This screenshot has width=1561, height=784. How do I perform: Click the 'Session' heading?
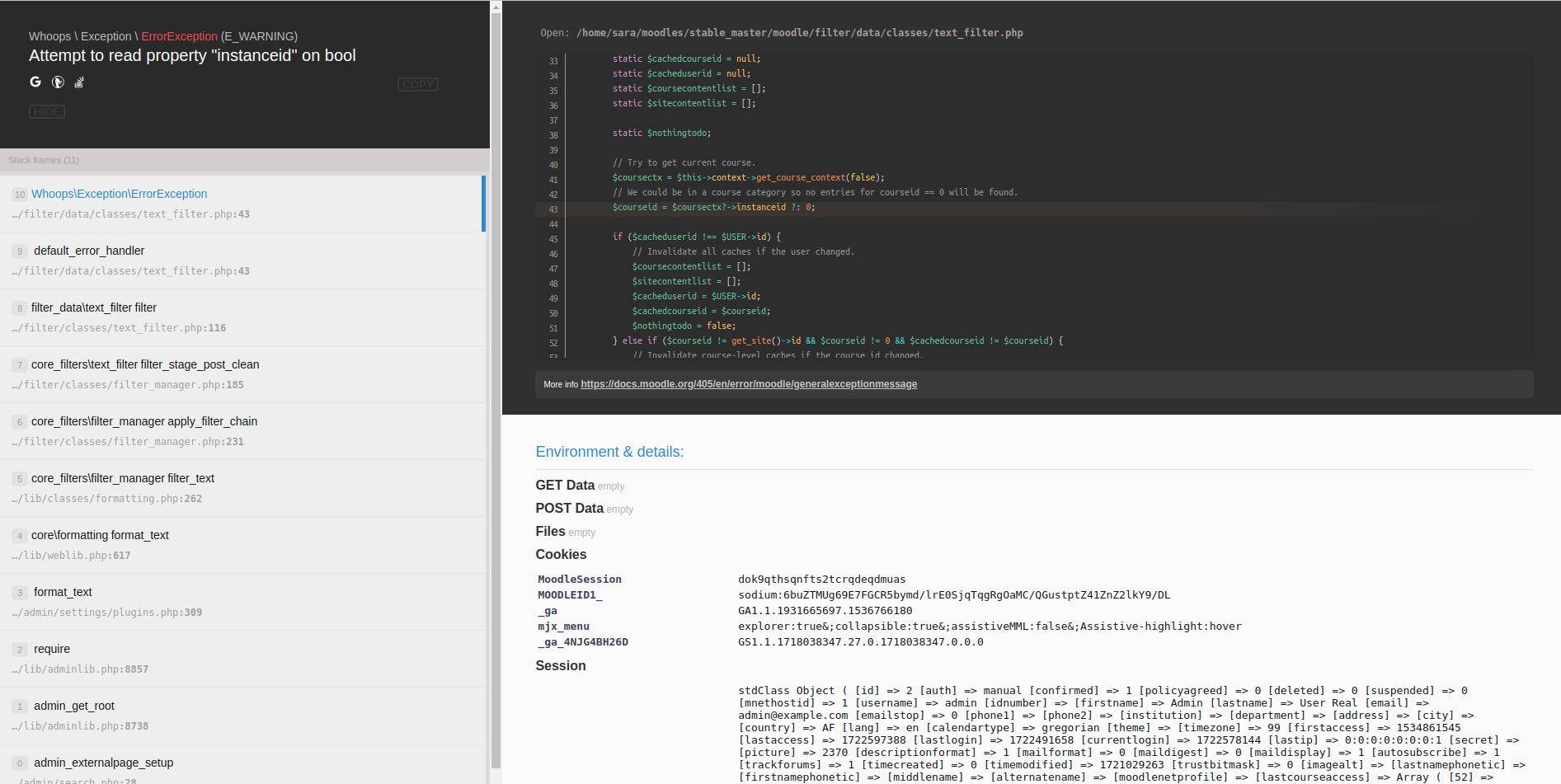tap(561, 666)
